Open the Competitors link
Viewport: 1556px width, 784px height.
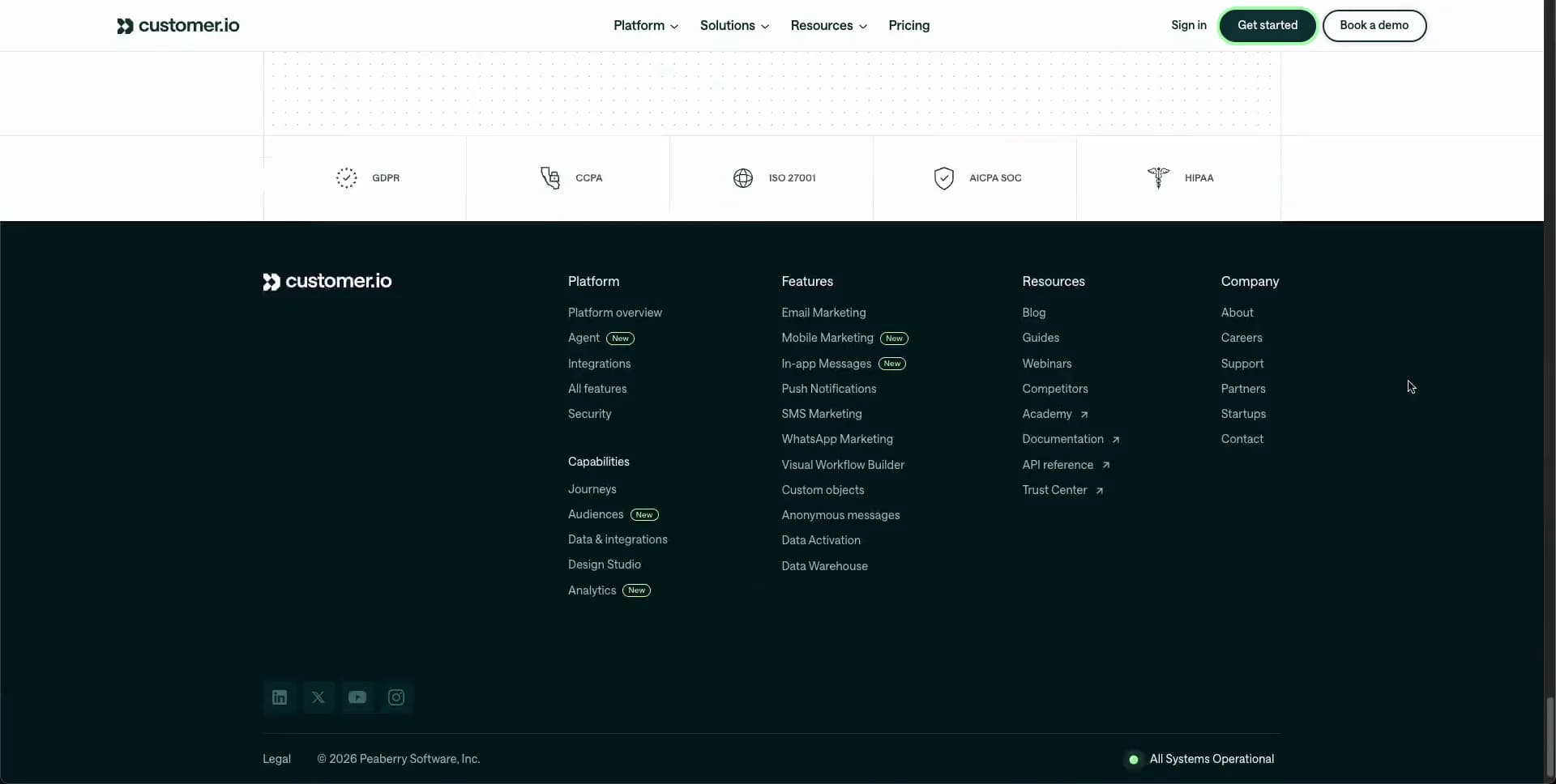(x=1055, y=389)
